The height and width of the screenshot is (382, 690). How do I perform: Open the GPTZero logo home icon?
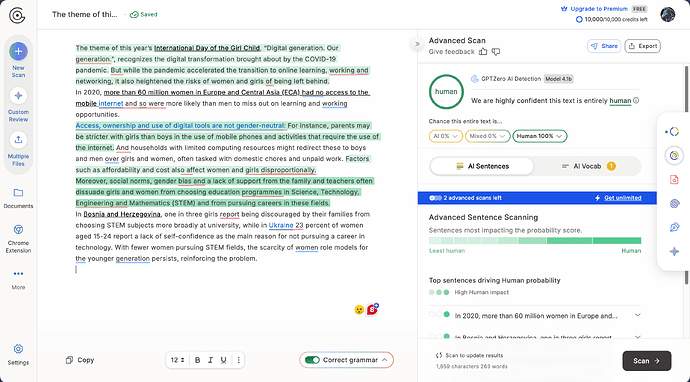17,15
